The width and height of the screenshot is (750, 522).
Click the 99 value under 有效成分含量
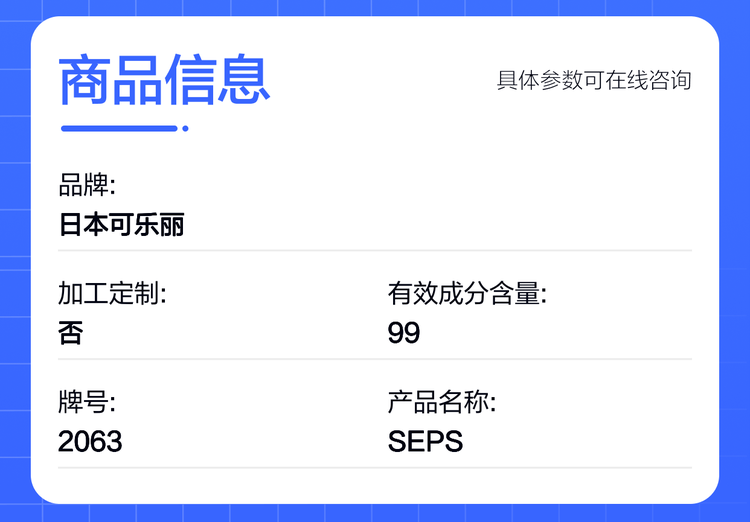pos(404,333)
